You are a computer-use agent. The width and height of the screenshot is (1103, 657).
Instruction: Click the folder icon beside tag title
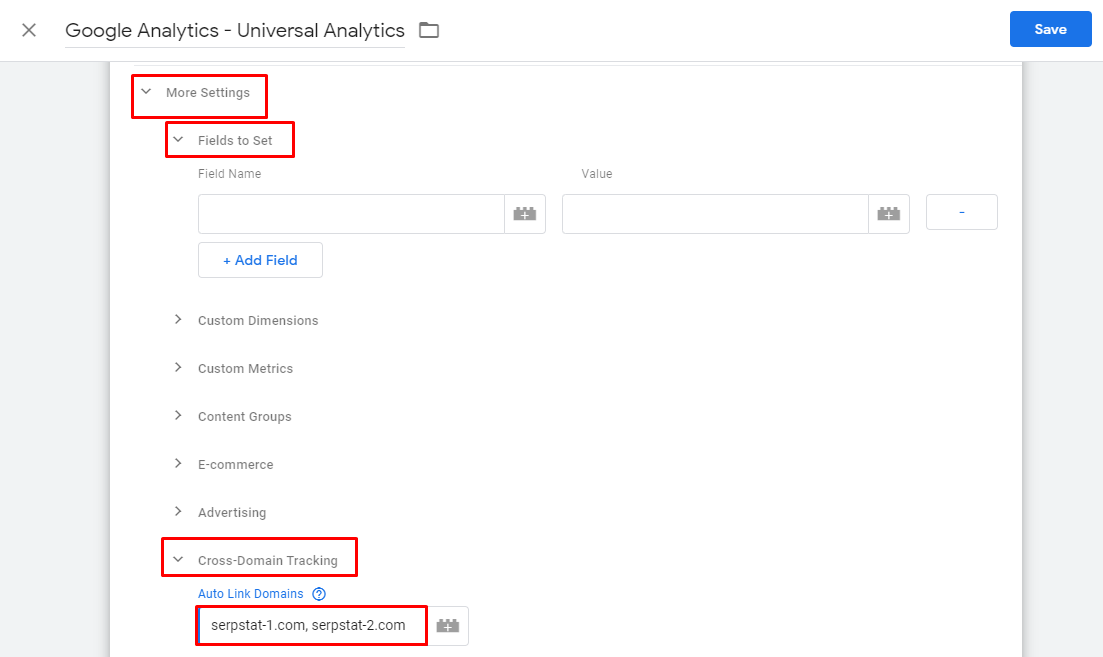pyautogui.click(x=429, y=29)
